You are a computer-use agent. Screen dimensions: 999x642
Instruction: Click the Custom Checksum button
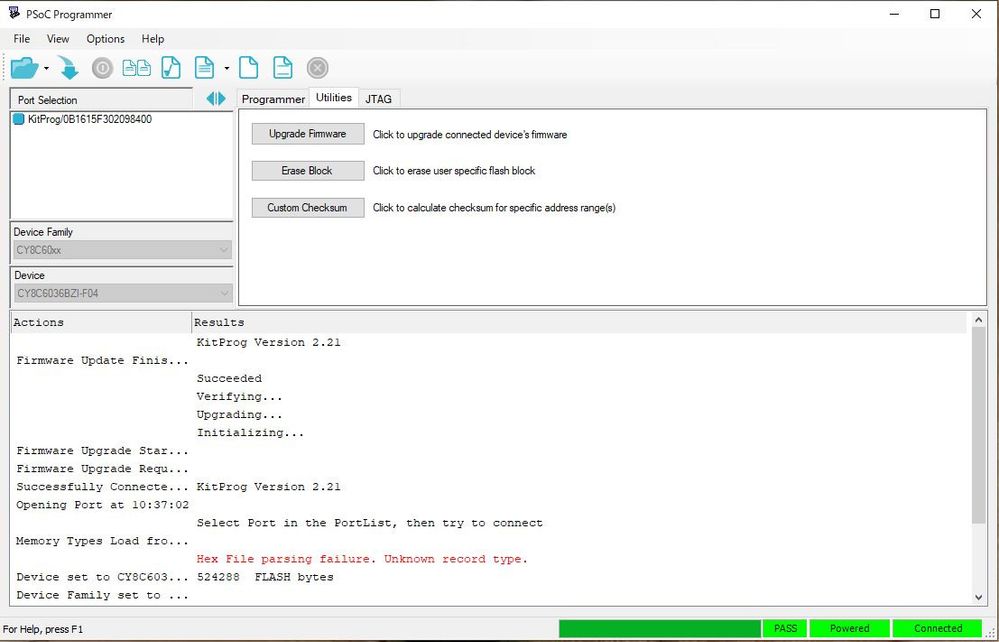(x=308, y=208)
